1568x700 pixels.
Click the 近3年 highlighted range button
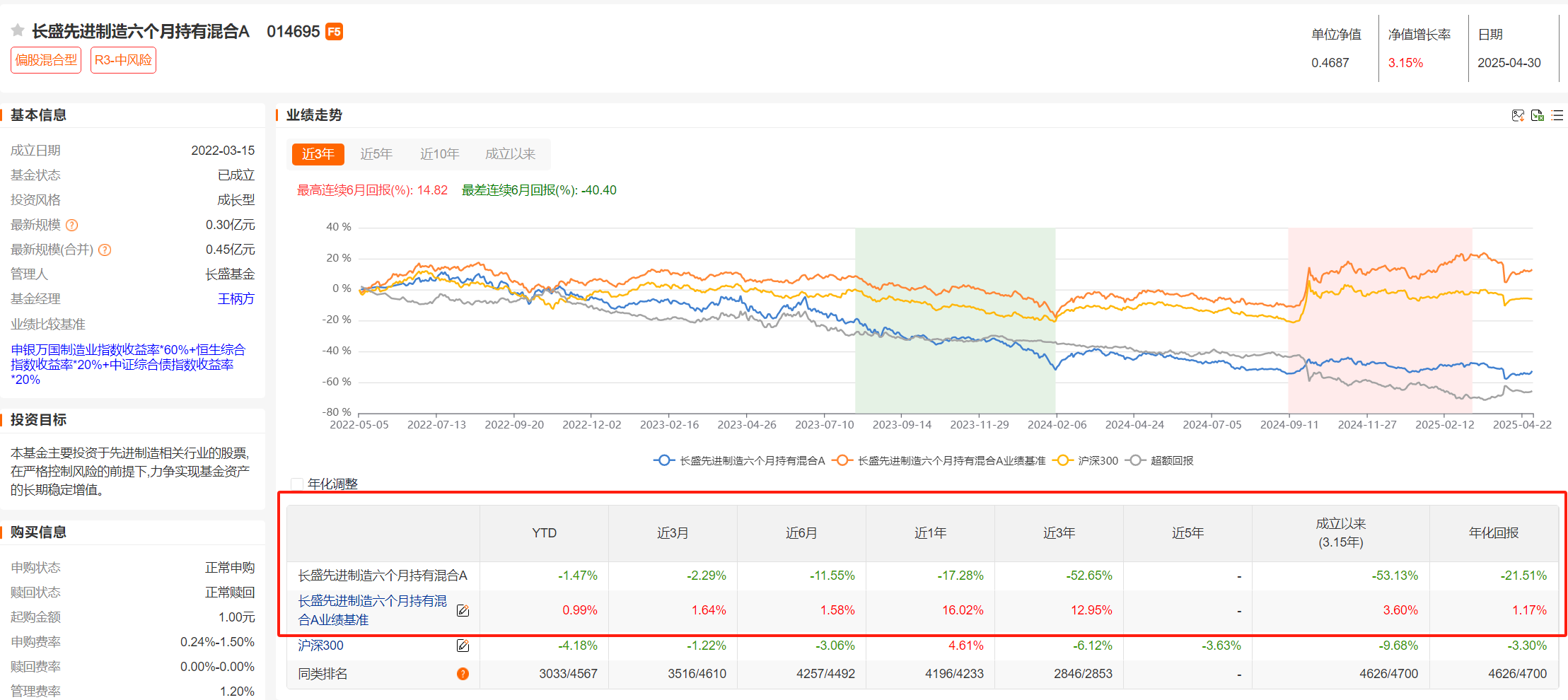click(318, 153)
